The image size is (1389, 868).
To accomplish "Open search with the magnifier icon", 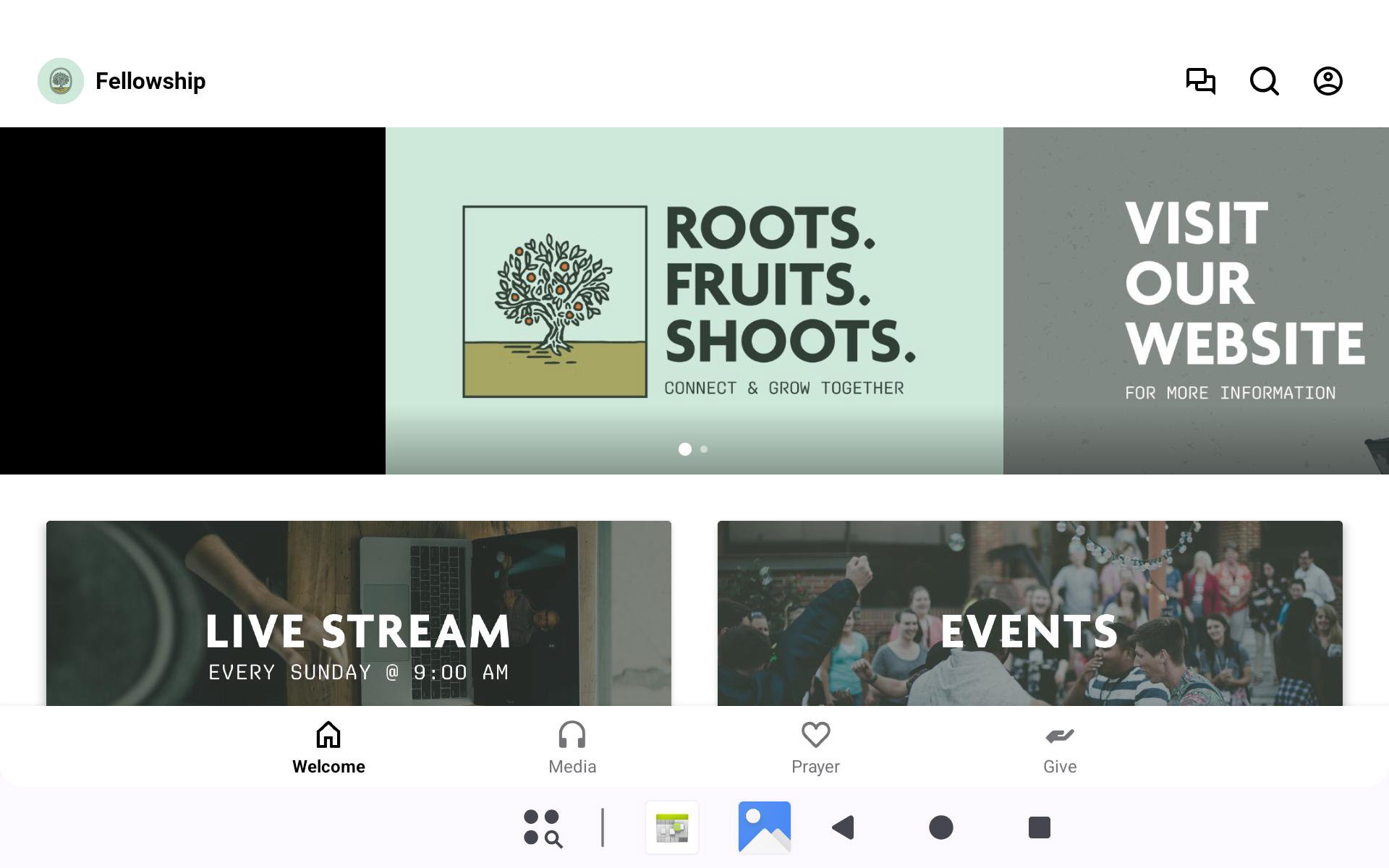I will [1264, 81].
